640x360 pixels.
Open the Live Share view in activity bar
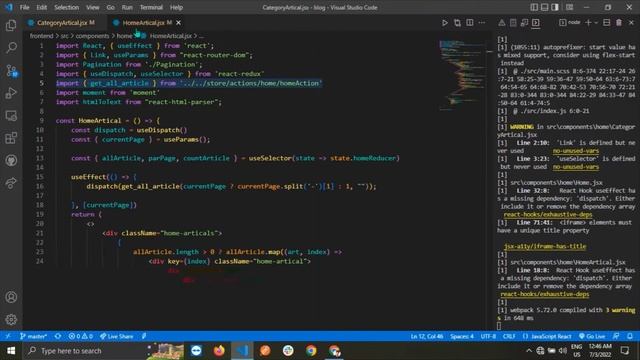tap(11, 183)
